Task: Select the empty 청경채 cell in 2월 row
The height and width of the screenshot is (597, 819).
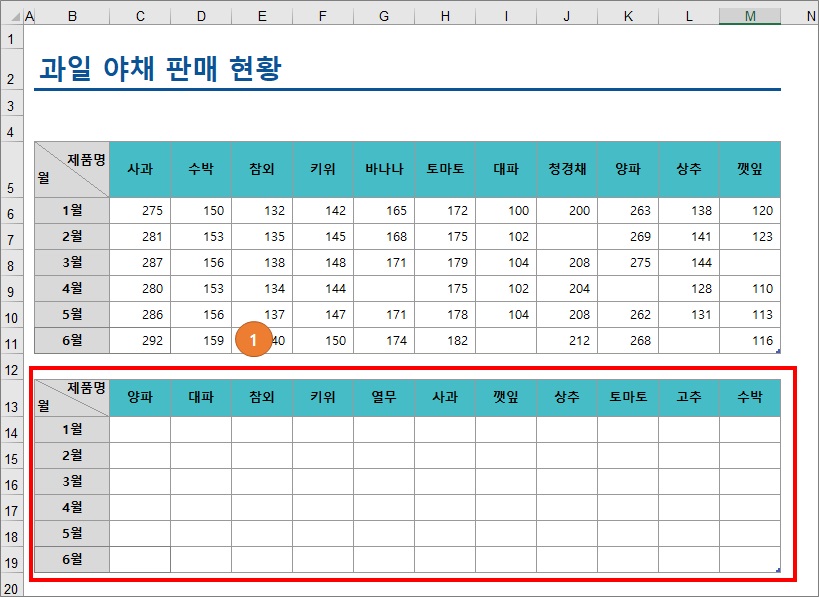Action: (567, 237)
